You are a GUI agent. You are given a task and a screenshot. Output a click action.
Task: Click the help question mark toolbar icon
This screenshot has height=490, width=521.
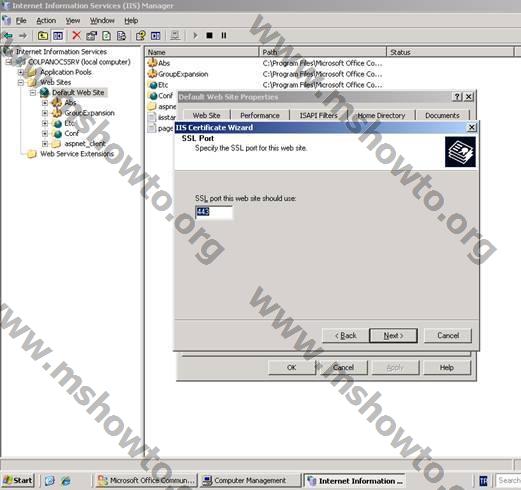[x=140, y=35]
